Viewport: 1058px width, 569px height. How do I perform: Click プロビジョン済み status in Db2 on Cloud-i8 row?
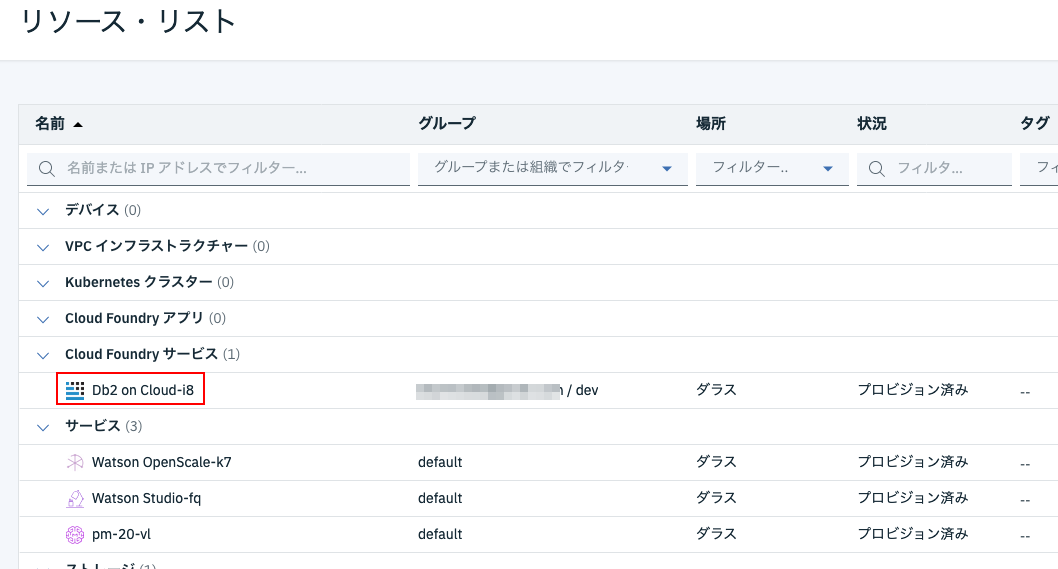(913, 390)
